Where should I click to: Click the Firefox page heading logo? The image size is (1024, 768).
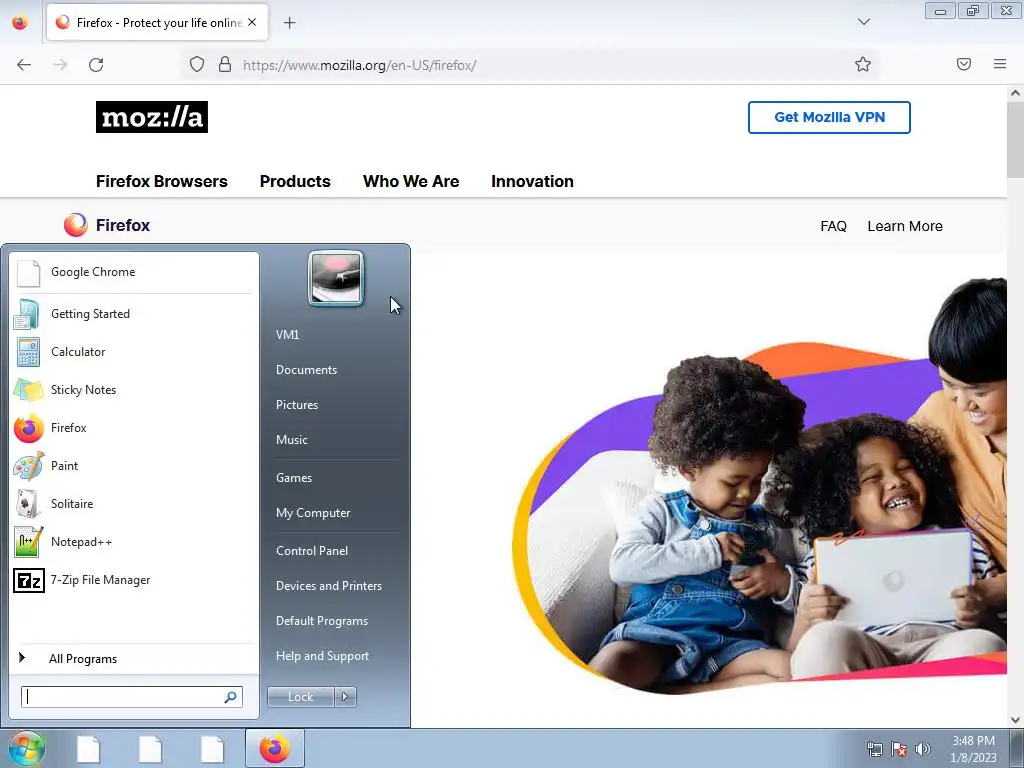(x=107, y=225)
